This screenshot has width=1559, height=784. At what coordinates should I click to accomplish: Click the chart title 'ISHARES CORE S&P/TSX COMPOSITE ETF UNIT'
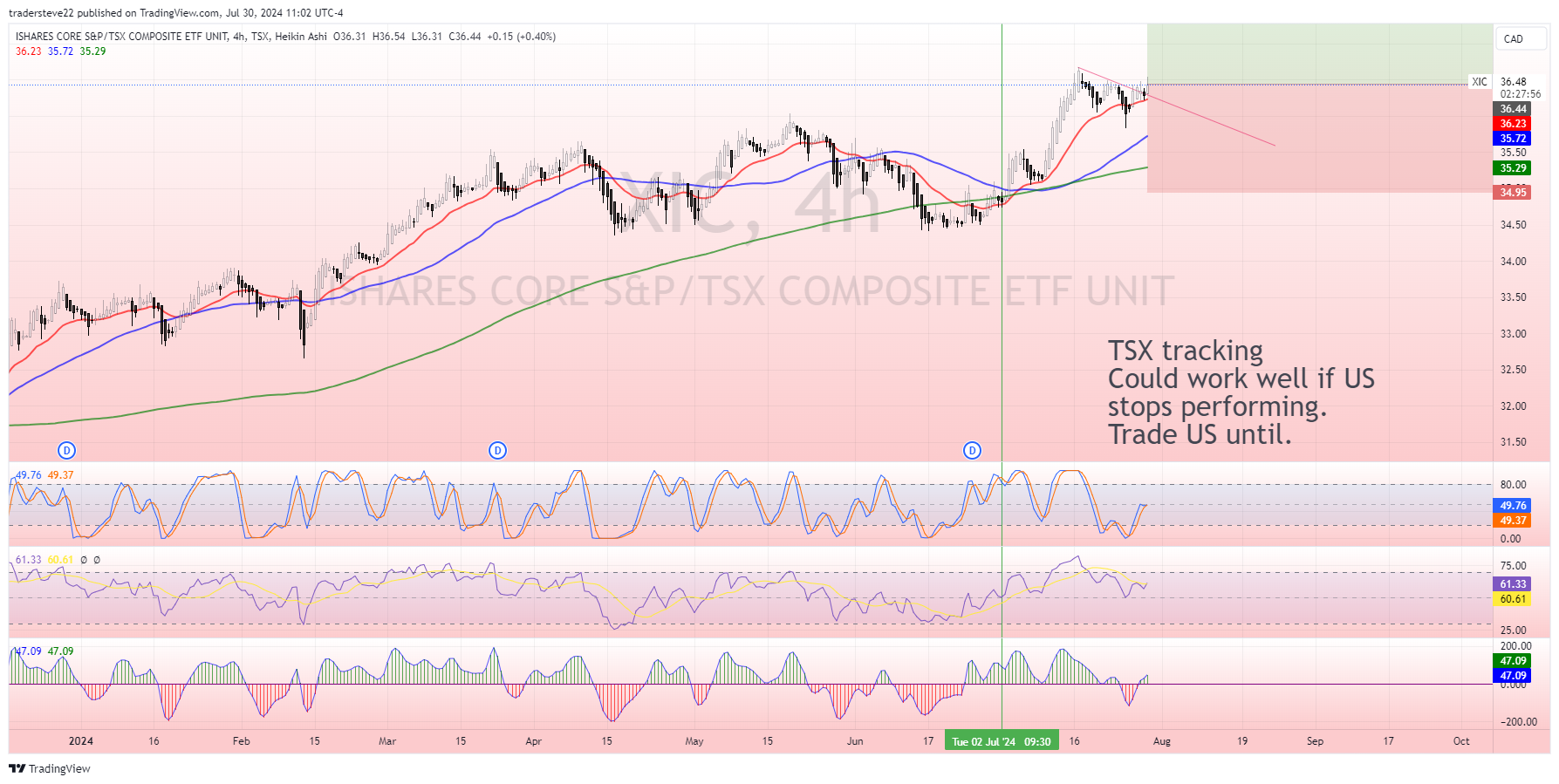point(121,37)
